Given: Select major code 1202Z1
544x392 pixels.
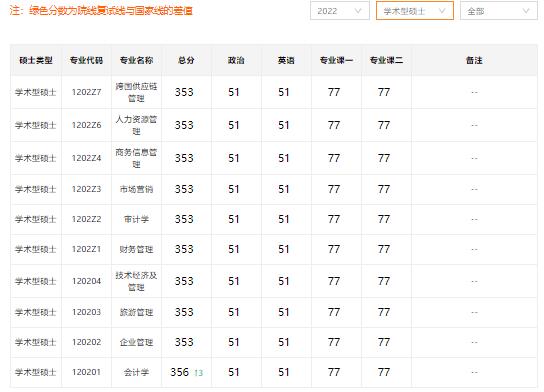Looking at the screenshot, I should click(x=86, y=249).
